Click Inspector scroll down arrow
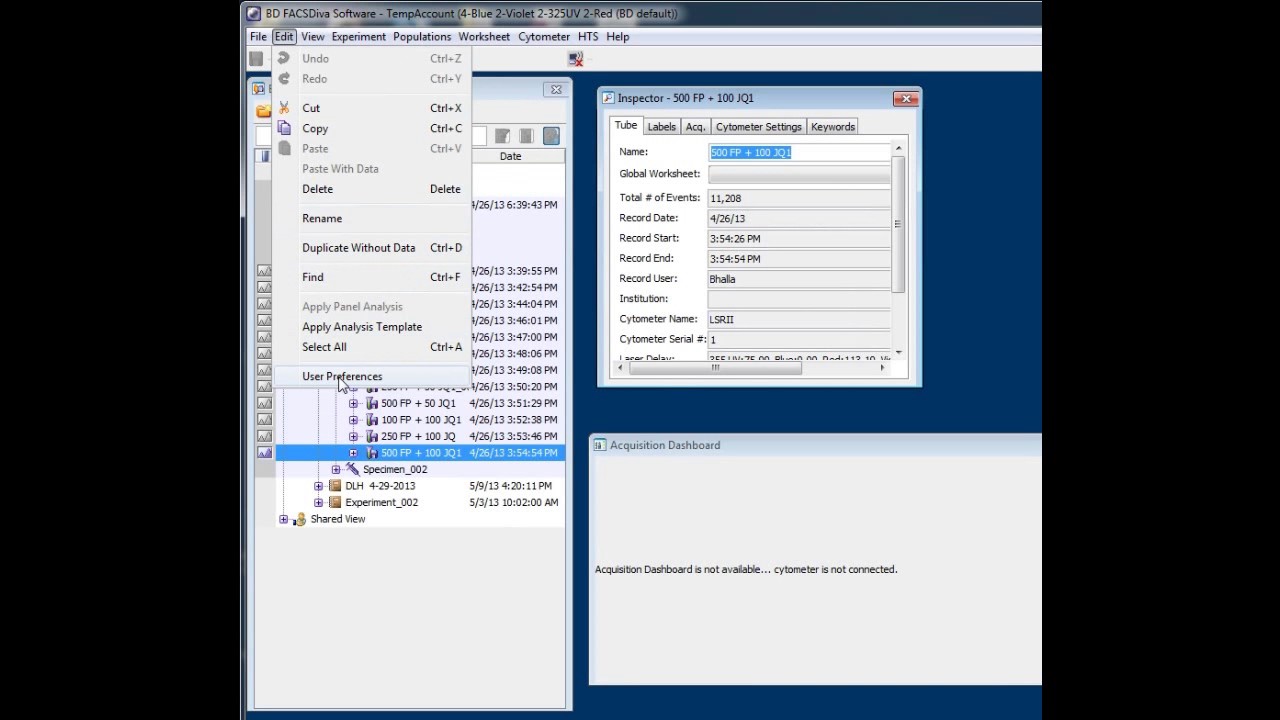The width and height of the screenshot is (1280, 720). click(x=898, y=352)
